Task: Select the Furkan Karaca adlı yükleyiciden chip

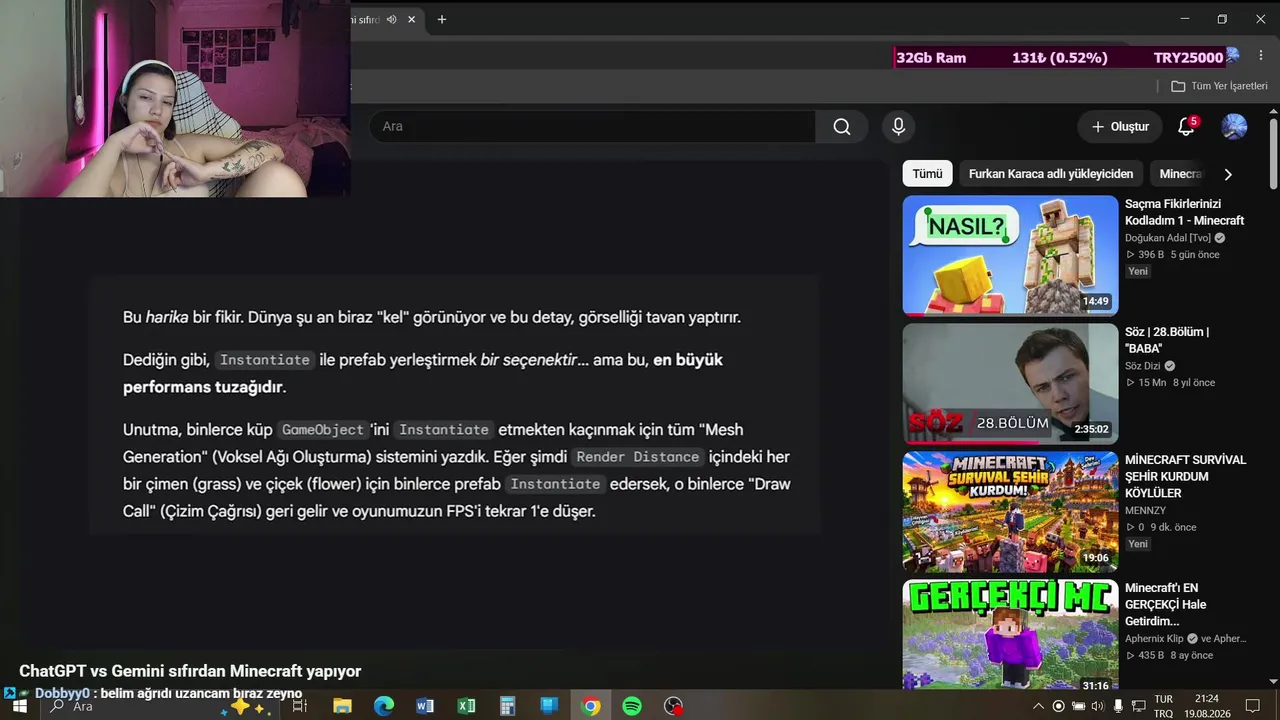Action: click(1051, 174)
